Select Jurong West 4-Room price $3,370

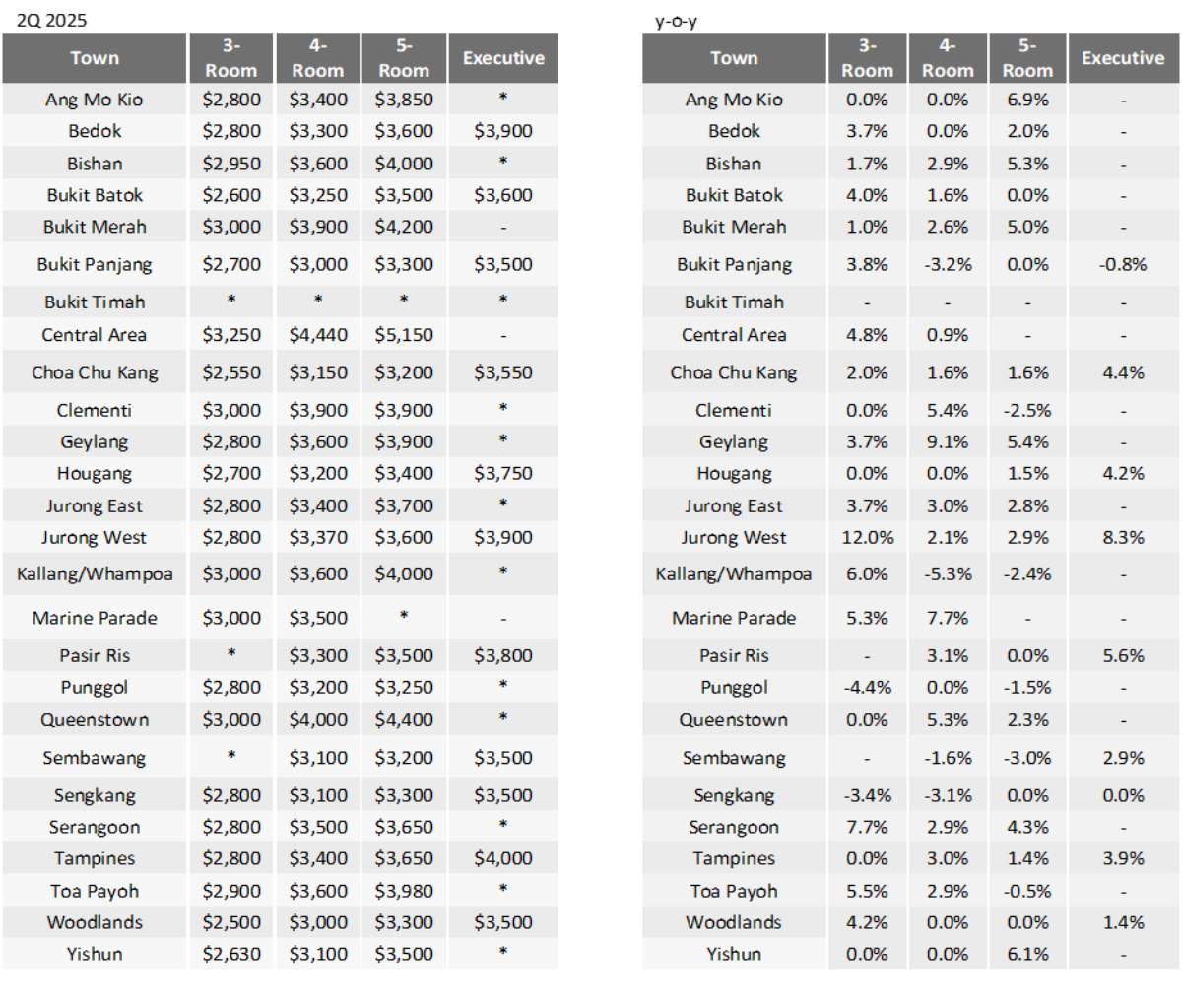click(318, 538)
